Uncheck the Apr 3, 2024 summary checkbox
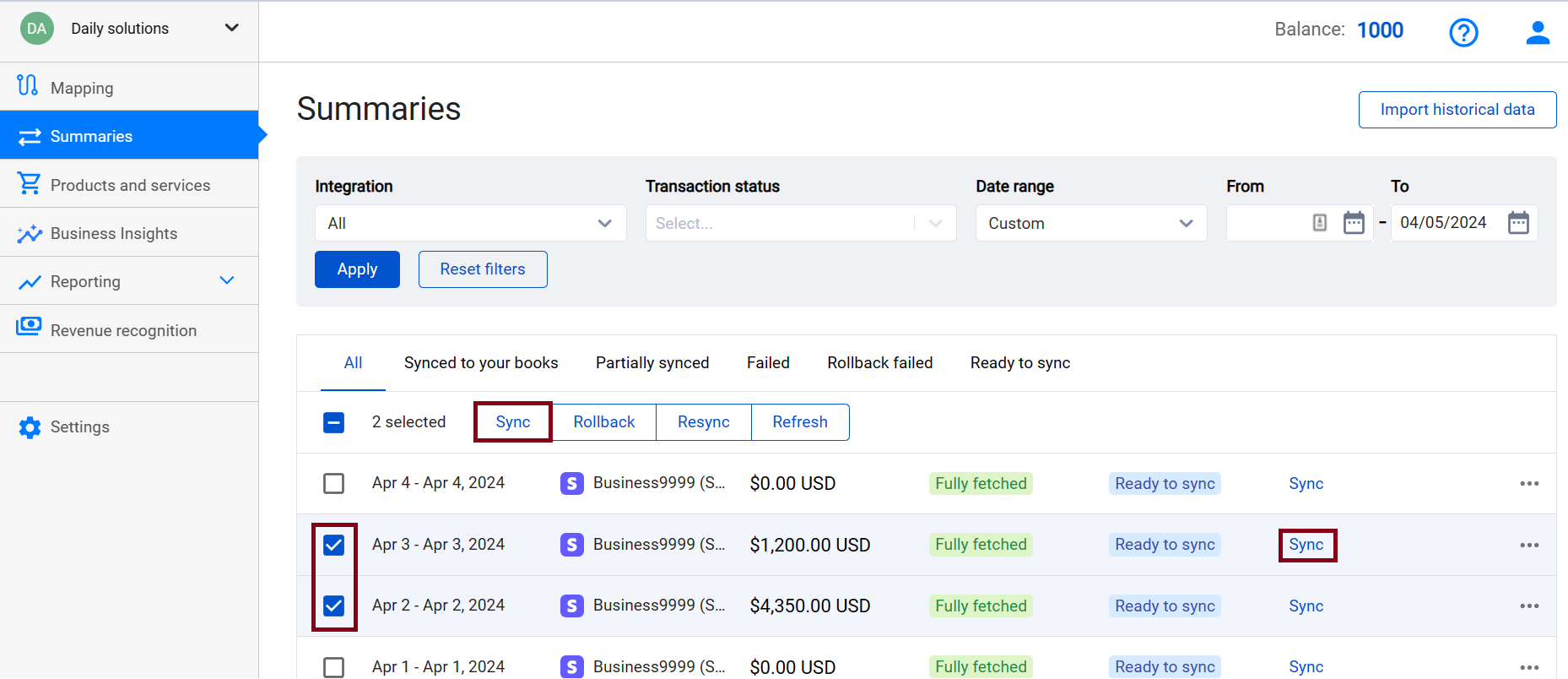Viewport: 1568px width, 679px height. point(334,545)
